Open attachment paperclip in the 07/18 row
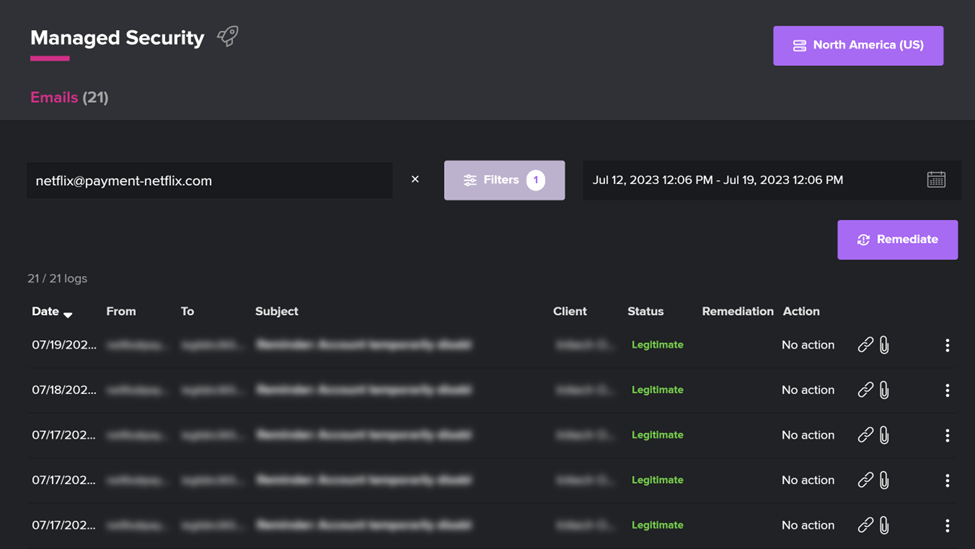Viewport: 975px width, 549px height. point(884,390)
